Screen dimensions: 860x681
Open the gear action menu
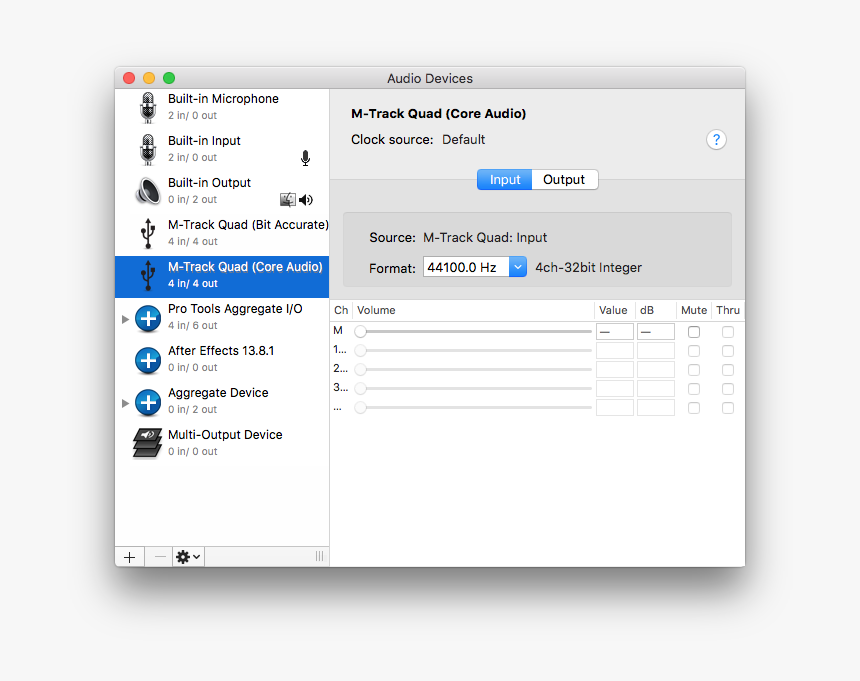click(x=188, y=557)
